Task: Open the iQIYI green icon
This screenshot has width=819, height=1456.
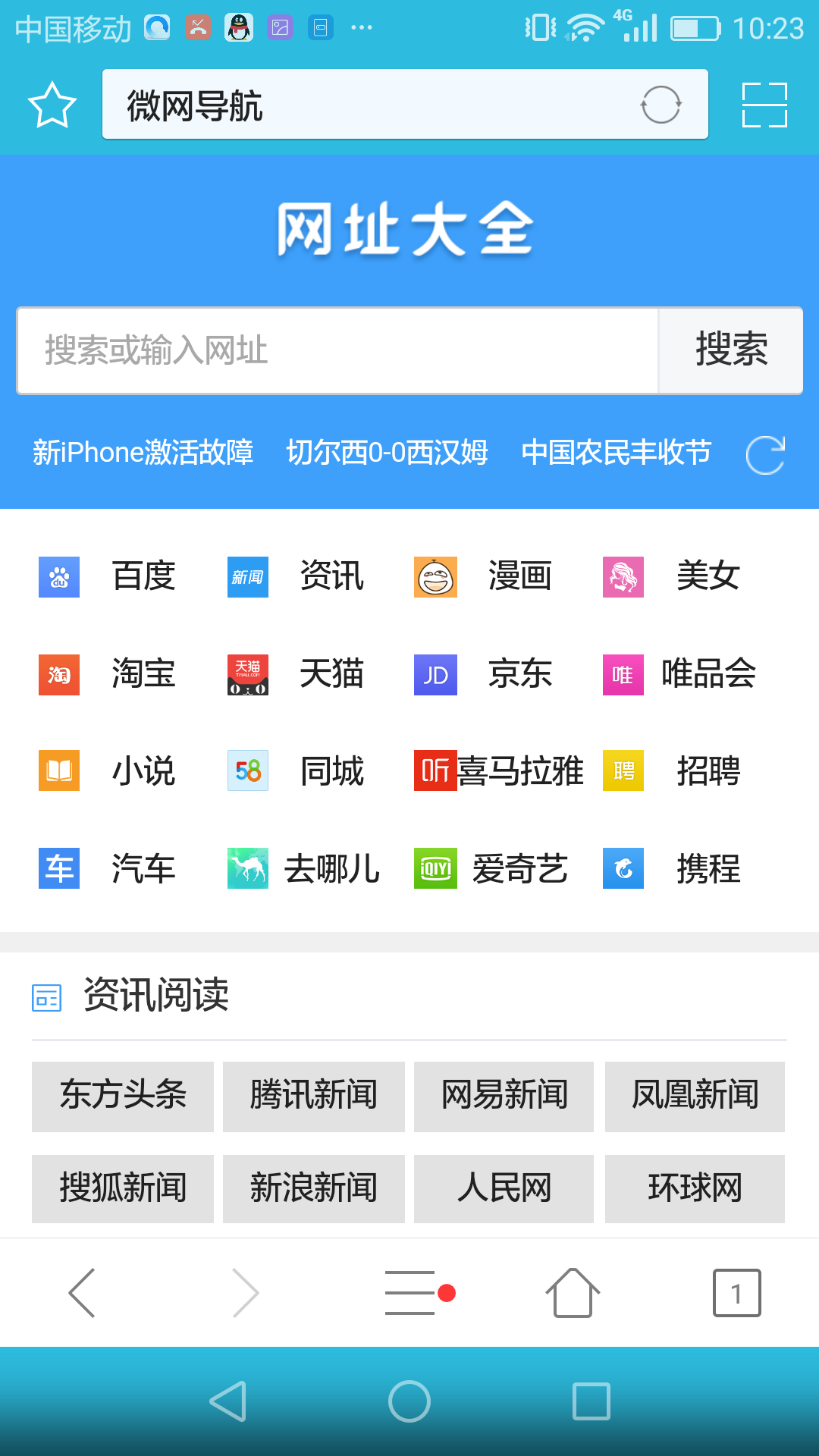Action: pos(435,868)
